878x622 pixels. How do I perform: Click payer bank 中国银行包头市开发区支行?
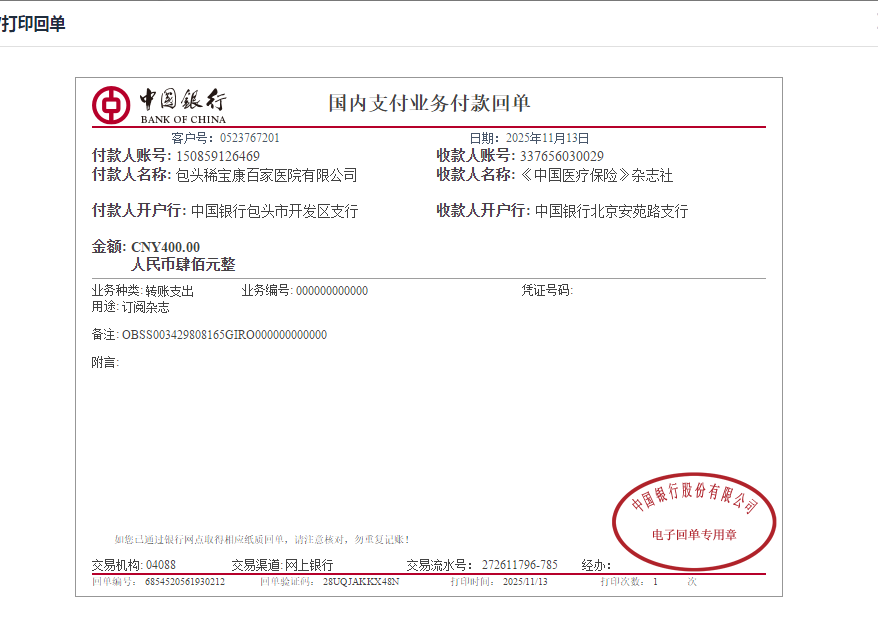point(274,212)
